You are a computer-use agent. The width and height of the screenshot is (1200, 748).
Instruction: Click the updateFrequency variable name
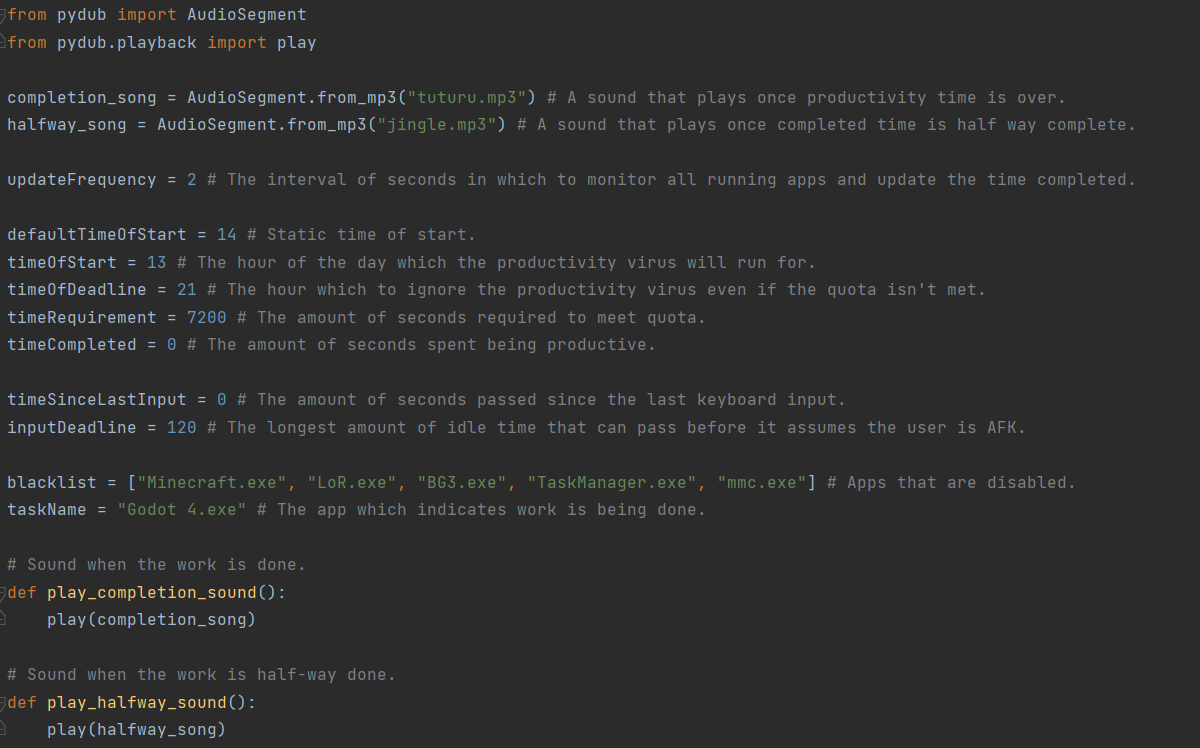click(82, 180)
